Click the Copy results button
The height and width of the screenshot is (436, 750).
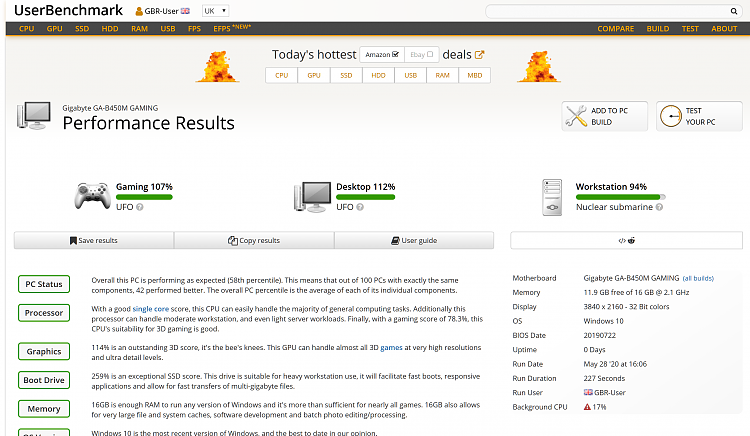coord(254,240)
